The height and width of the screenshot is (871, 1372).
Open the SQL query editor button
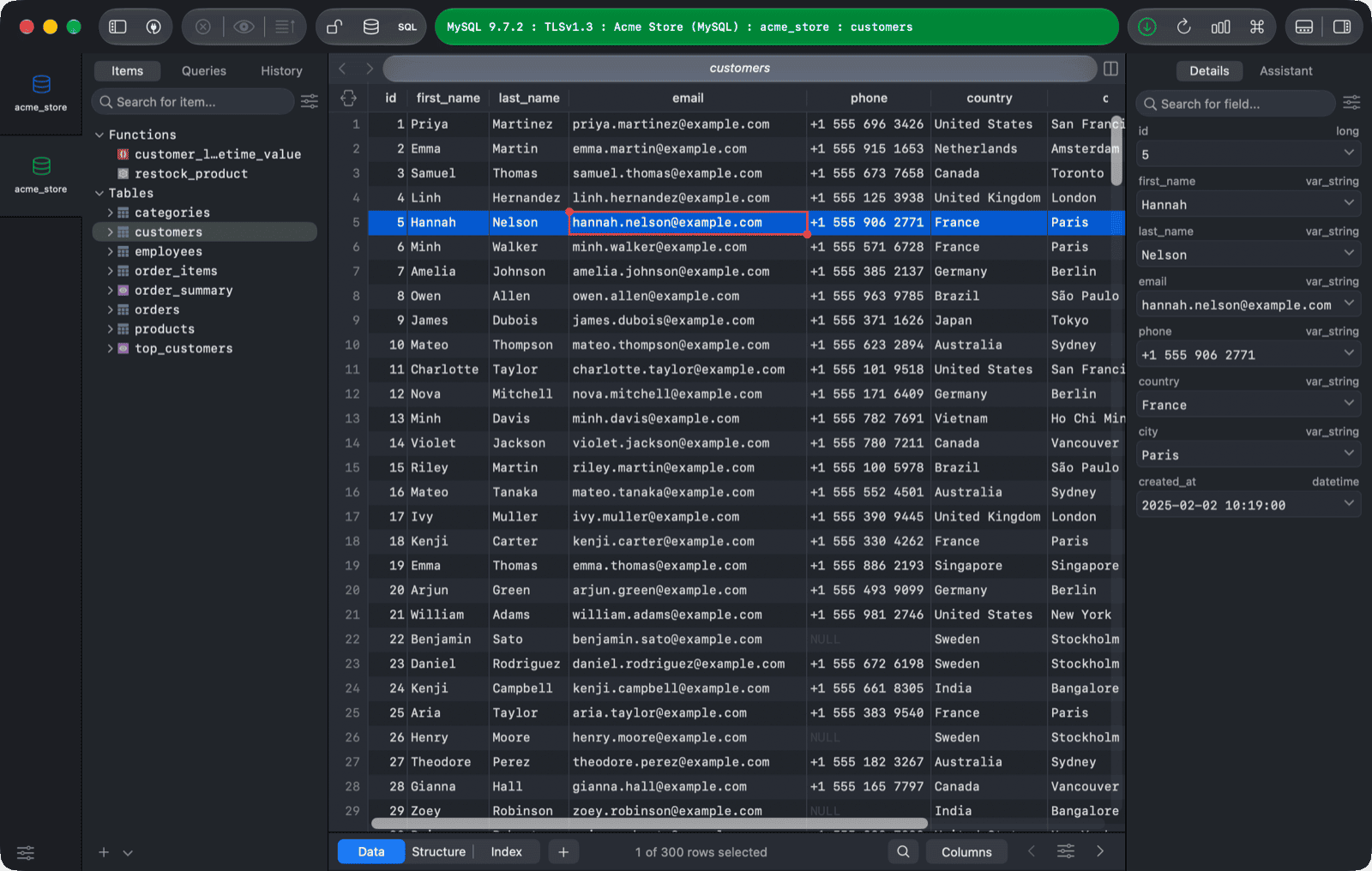click(407, 27)
